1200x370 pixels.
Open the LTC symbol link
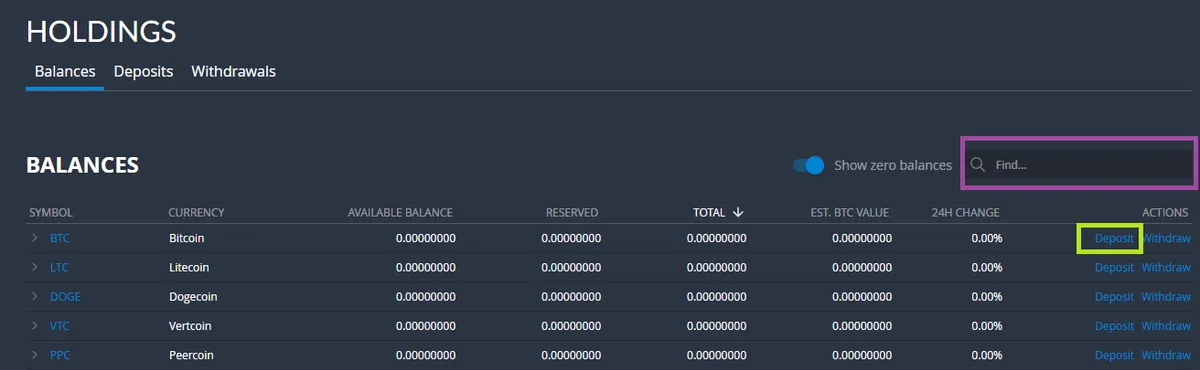pos(59,267)
